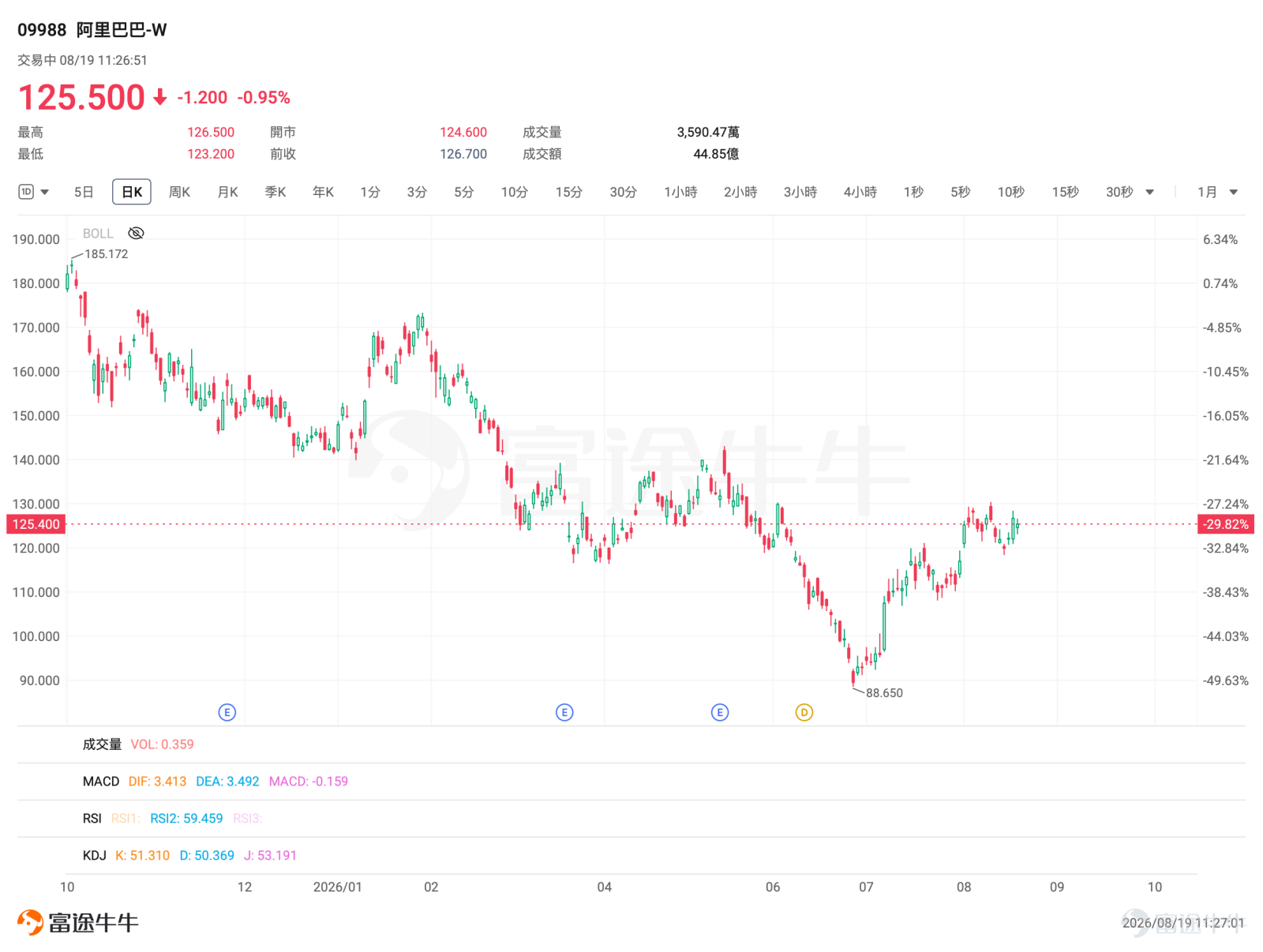This screenshot has height=952, width=1263.
Task: Click the KDJ indicator label
Action: tap(94, 856)
